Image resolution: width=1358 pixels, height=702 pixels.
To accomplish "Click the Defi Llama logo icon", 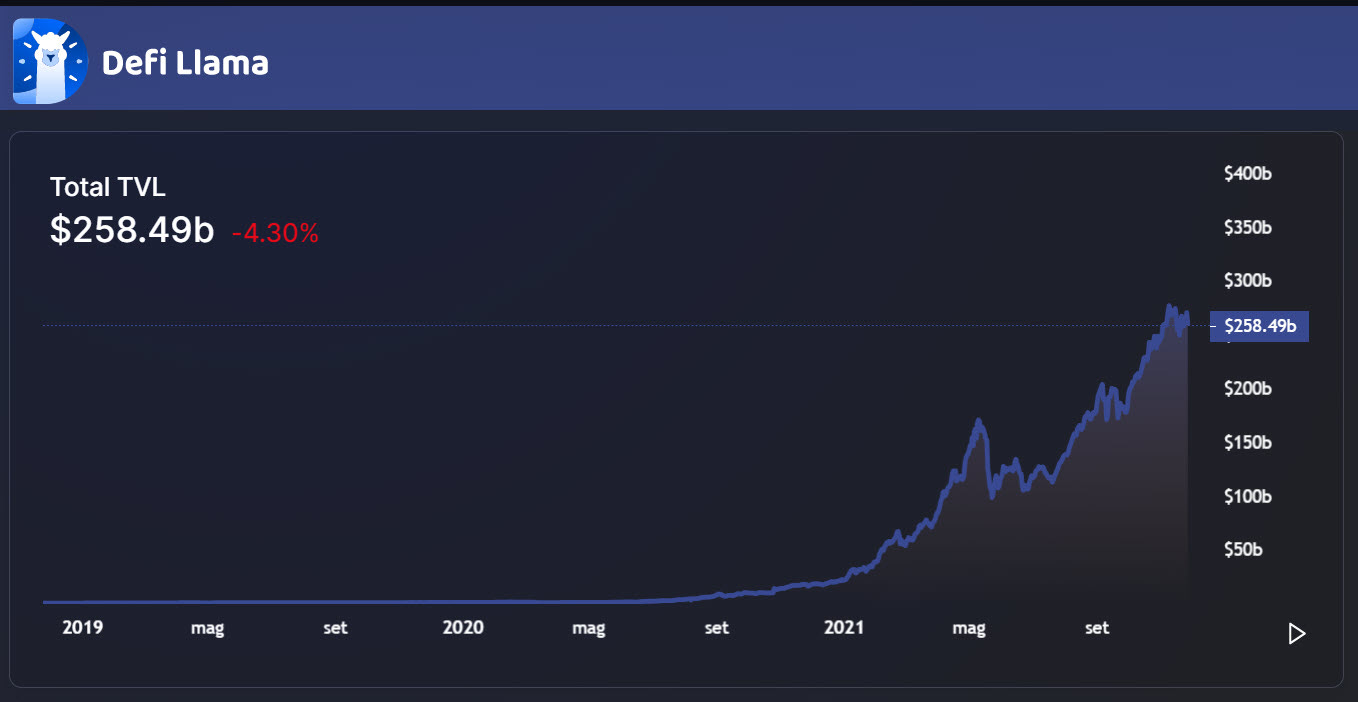I will [x=50, y=61].
